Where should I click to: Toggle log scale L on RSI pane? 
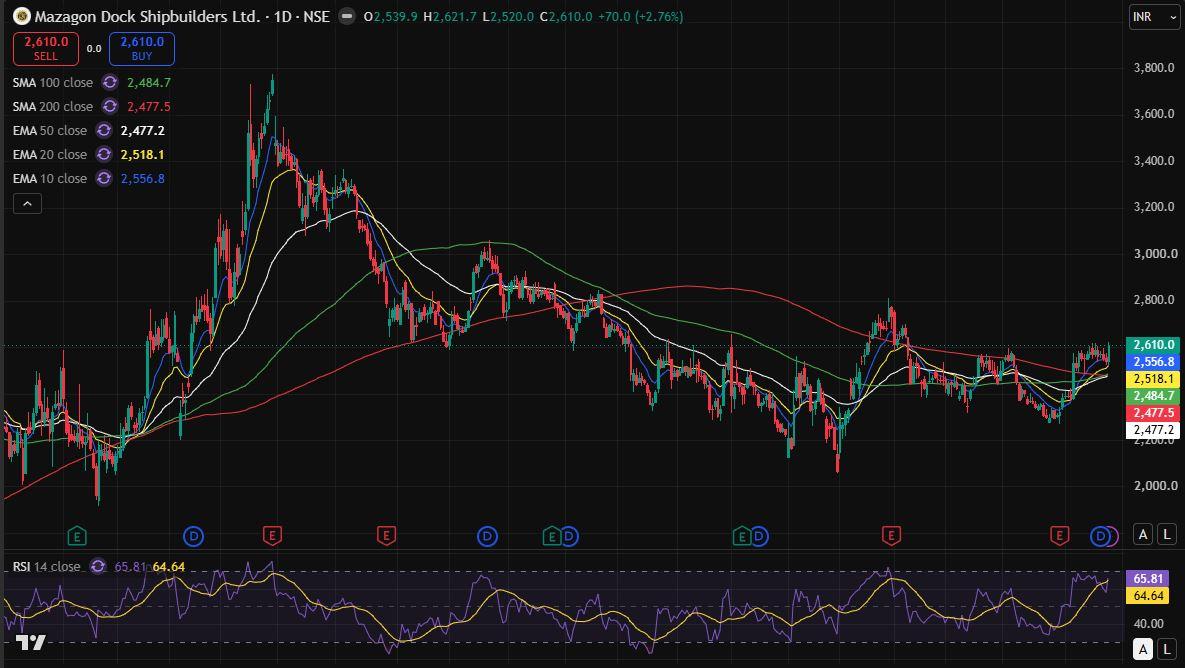coord(1167,648)
